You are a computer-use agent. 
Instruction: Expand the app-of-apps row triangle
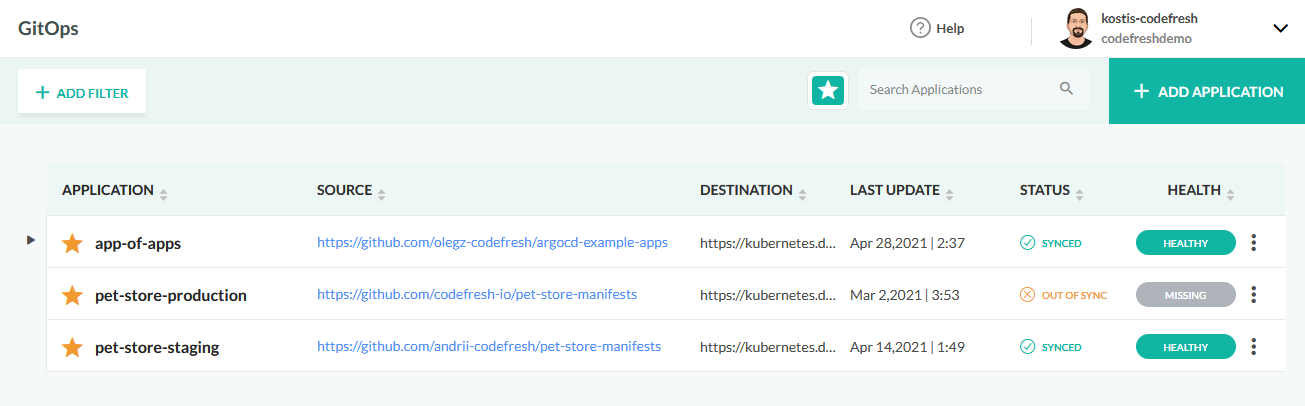(x=31, y=240)
